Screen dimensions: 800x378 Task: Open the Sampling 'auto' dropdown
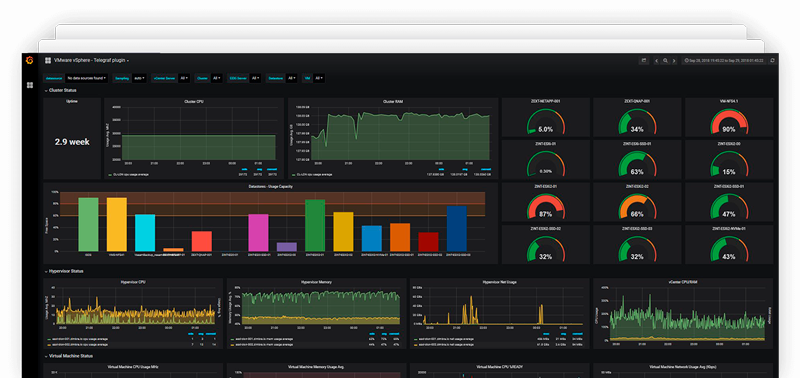(139, 78)
